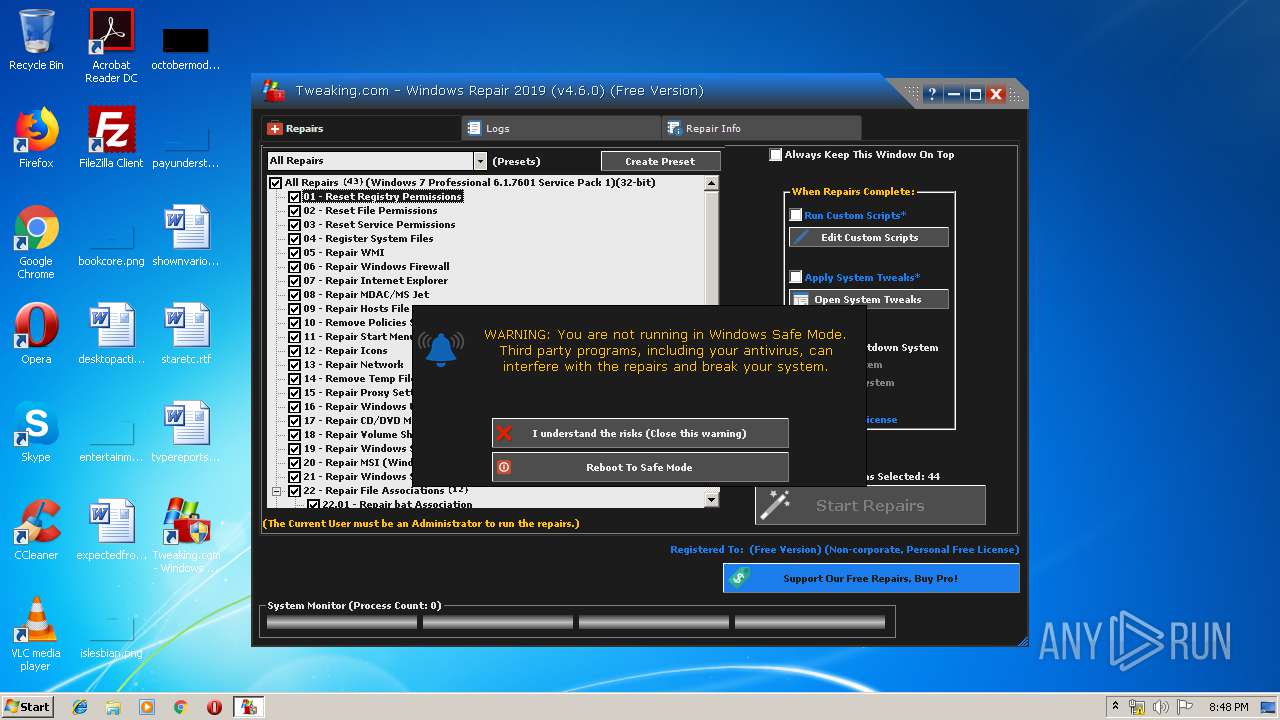Switch to the Repairs tab
Image resolution: width=1280 pixels, height=720 pixels.
point(361,128)
